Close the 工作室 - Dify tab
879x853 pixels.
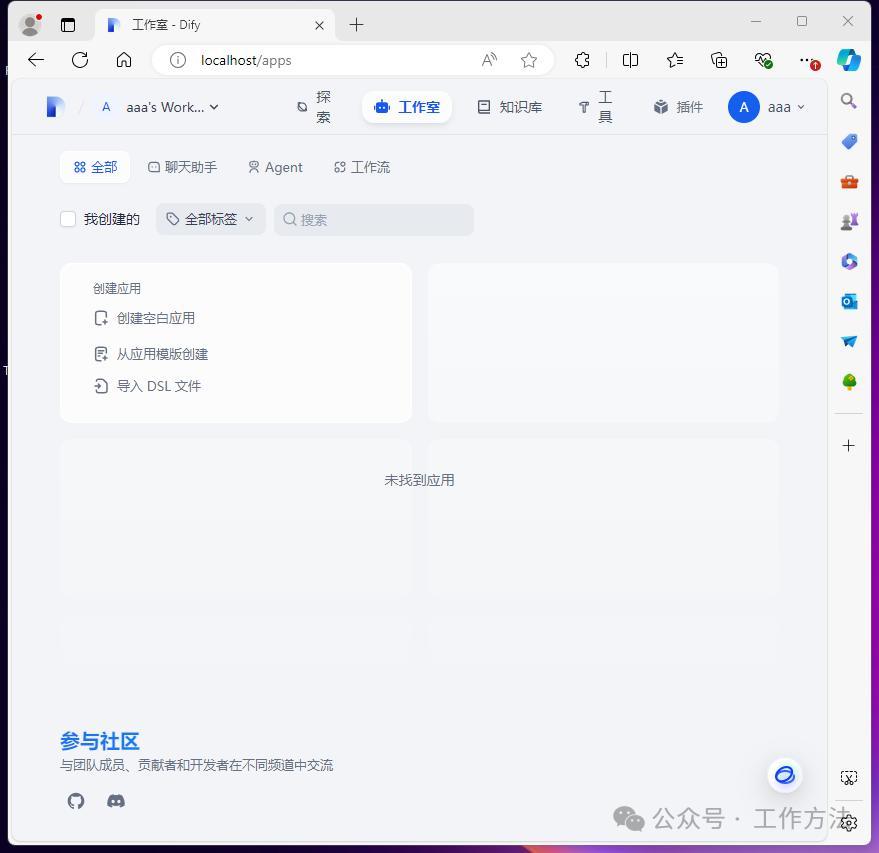(319, 25)
